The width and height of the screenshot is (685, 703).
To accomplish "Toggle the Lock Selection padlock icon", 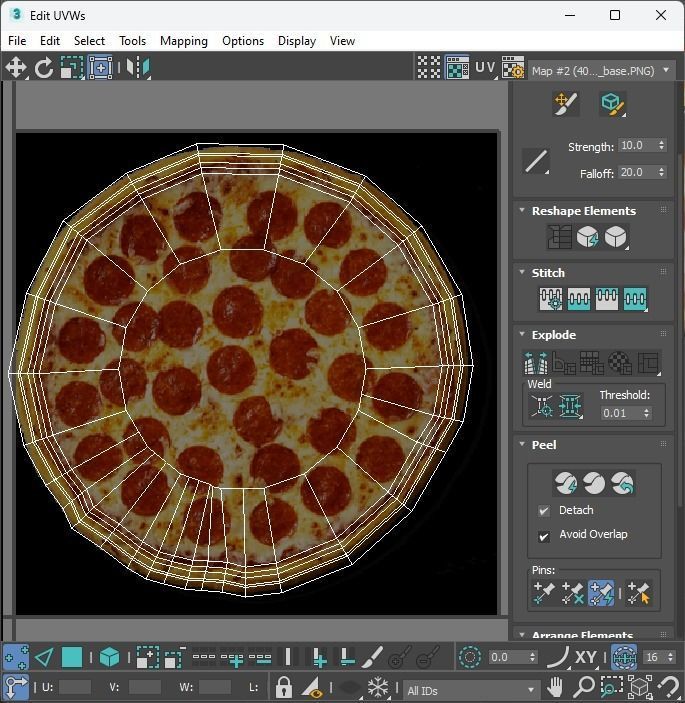I will 283,687.
